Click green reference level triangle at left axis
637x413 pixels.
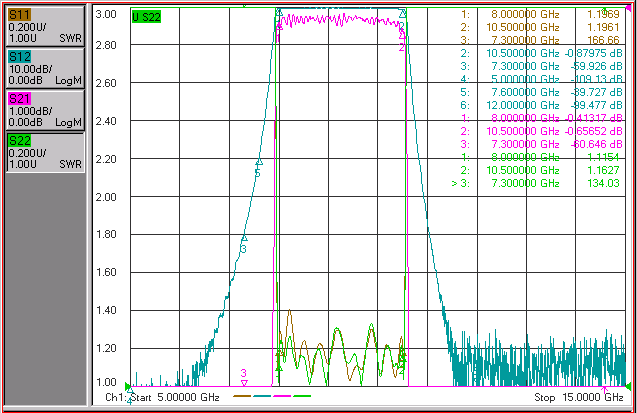pos(128,386)
